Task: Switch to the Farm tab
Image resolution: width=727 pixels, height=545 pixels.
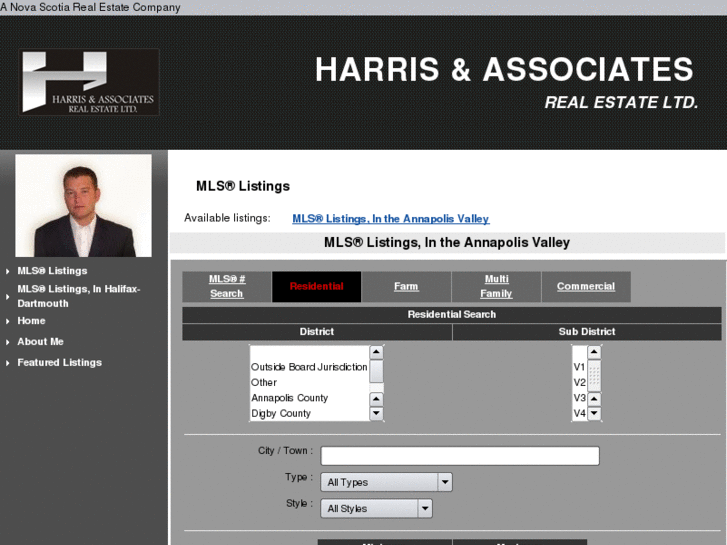Action: [406, 287]
